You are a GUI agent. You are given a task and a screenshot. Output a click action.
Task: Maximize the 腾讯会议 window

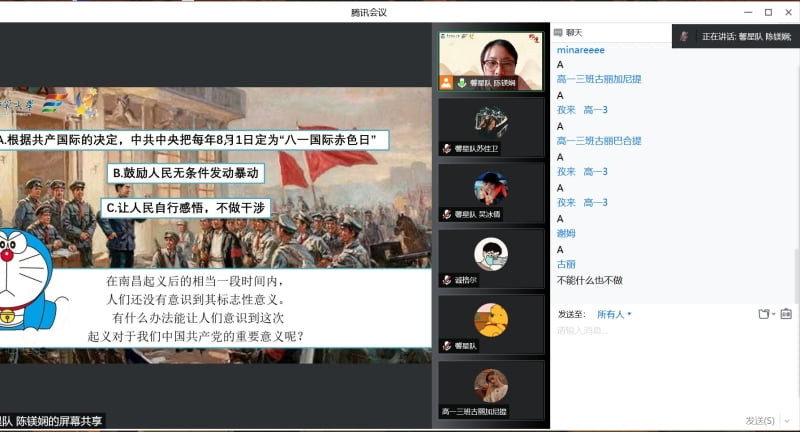tap(768, 12)
